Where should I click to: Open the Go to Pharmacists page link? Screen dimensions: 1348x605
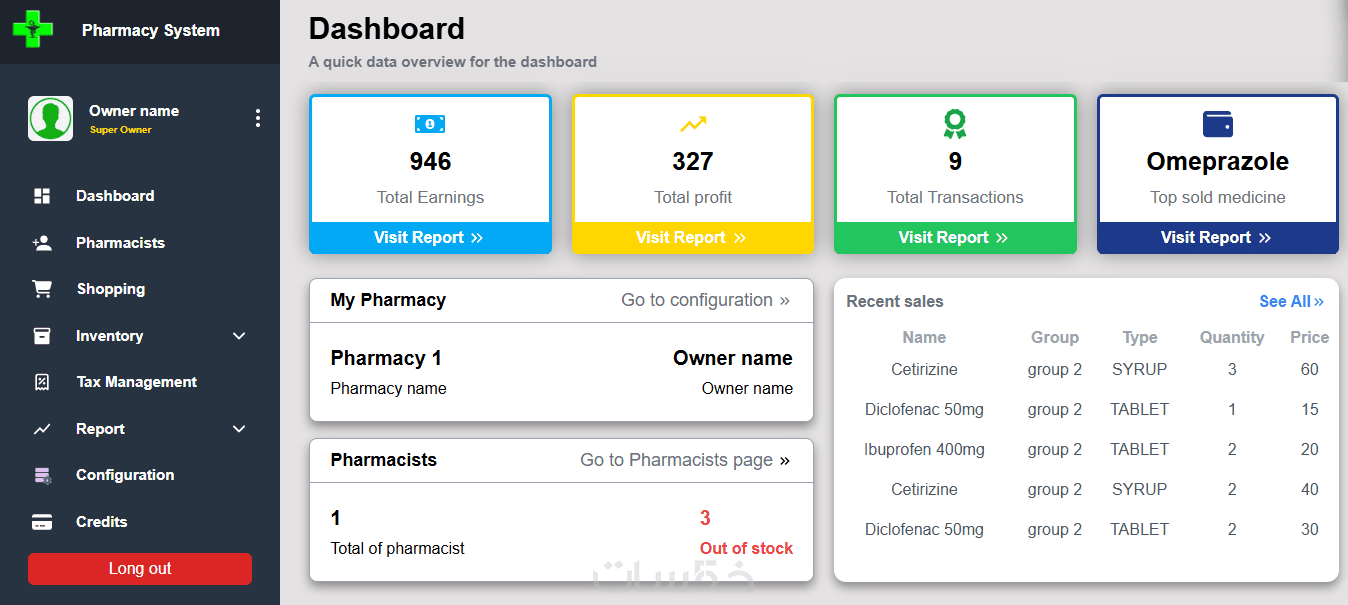tap(685, 460)
